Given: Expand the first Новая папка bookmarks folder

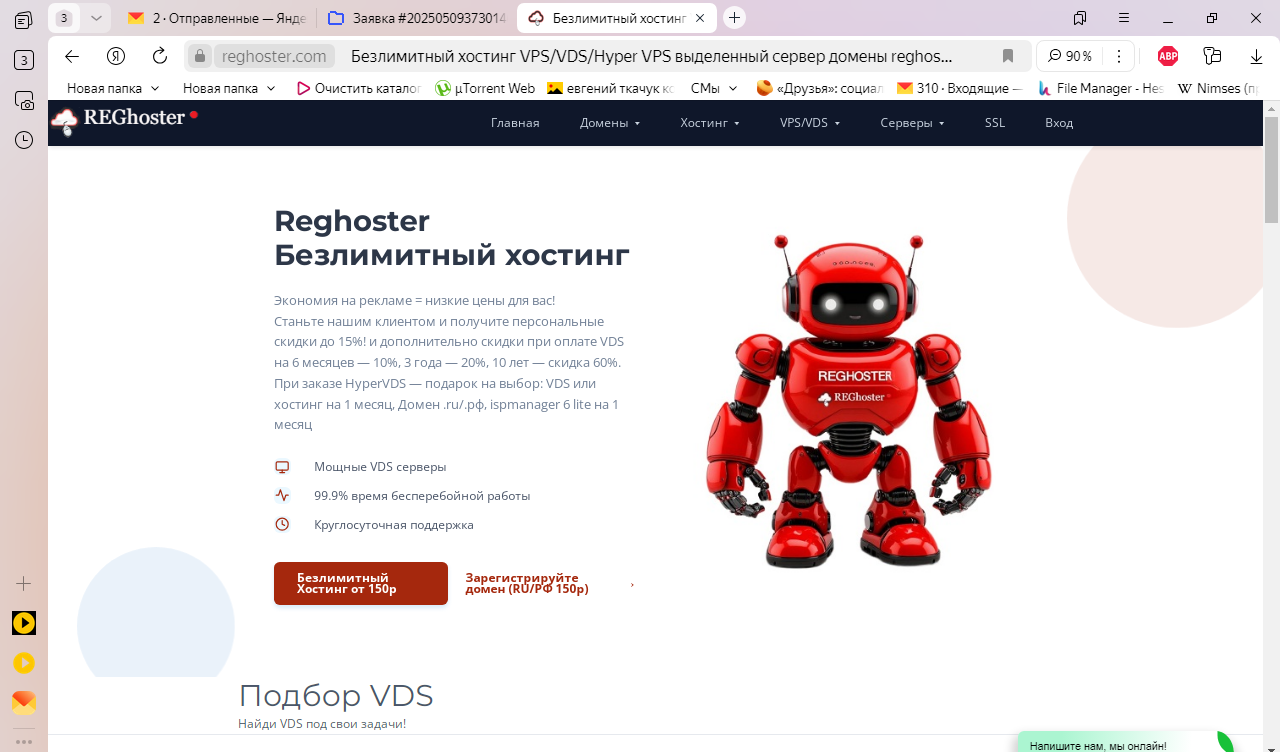Looking at the screenshot, I should (104, 88).
